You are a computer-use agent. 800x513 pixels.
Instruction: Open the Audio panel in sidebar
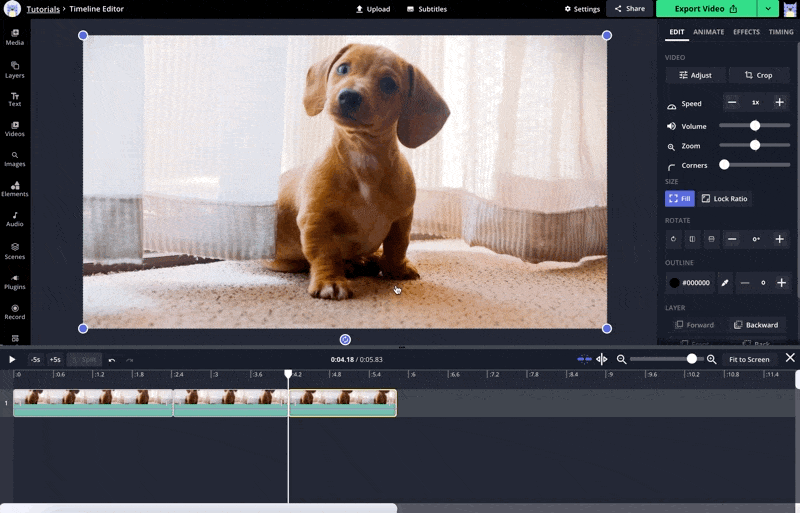(x=15, y=218)
